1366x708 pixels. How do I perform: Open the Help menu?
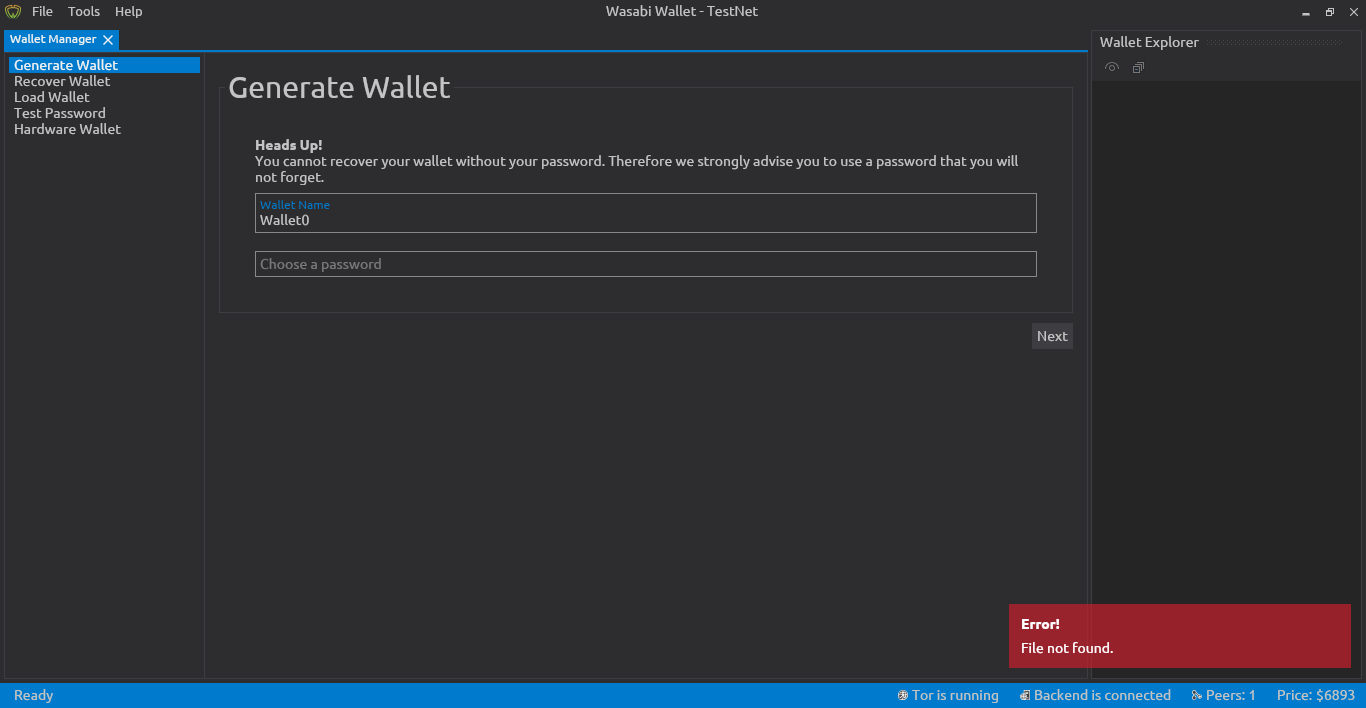coord(128,12)
